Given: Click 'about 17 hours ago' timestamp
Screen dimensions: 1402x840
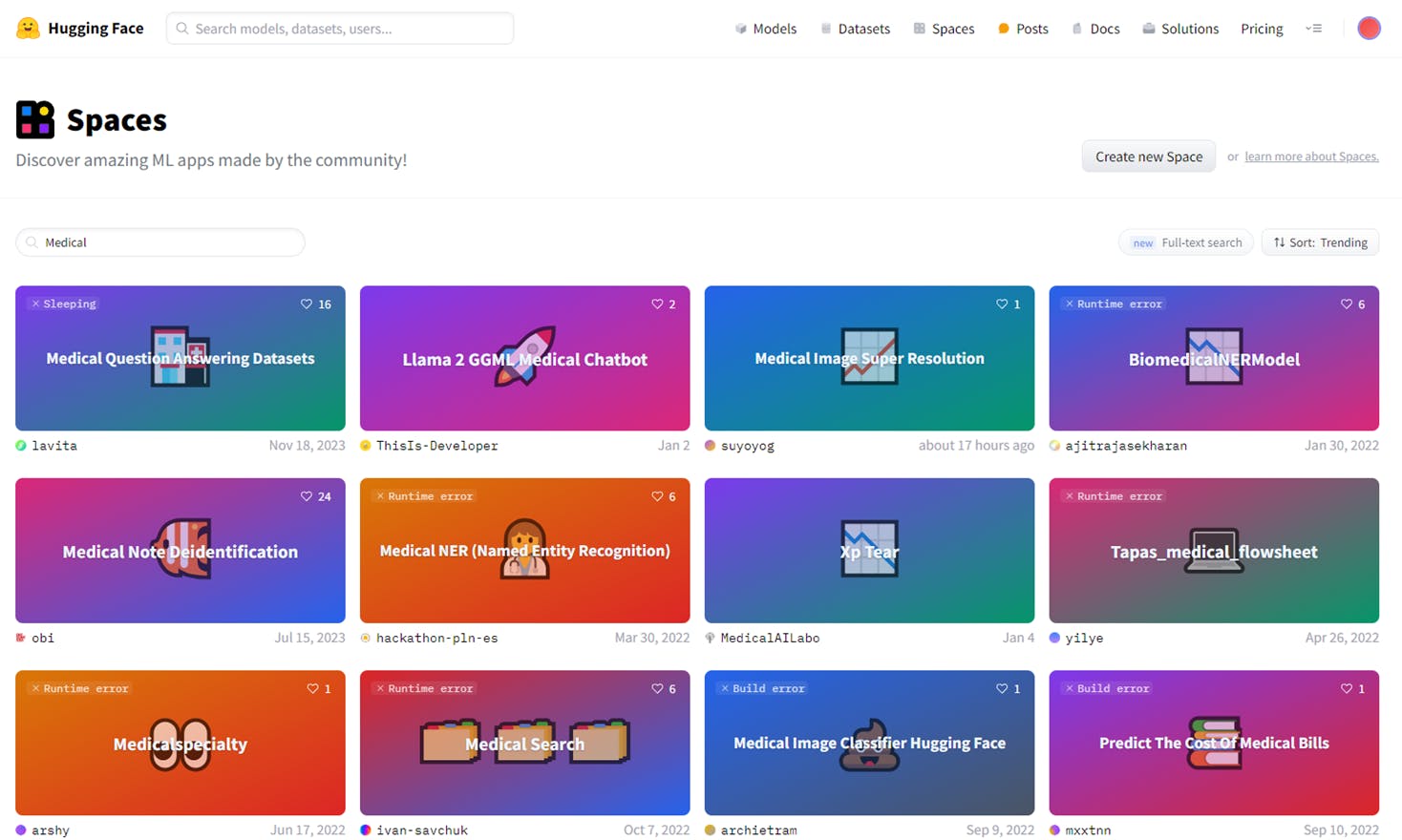Looking at the screenshot, I should [976, 446].
